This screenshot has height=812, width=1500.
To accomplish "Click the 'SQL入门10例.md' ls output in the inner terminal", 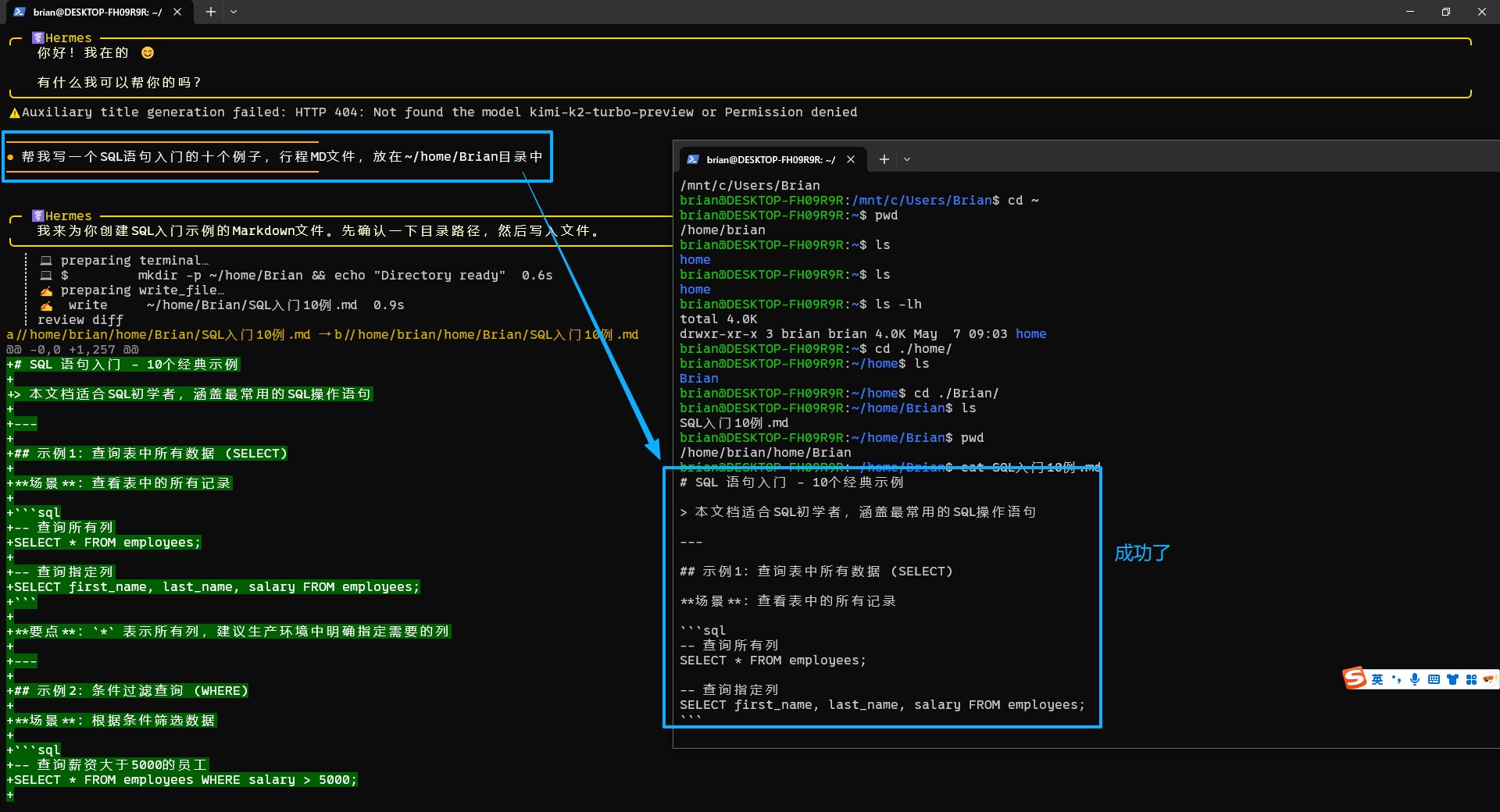I will [734, 423].
